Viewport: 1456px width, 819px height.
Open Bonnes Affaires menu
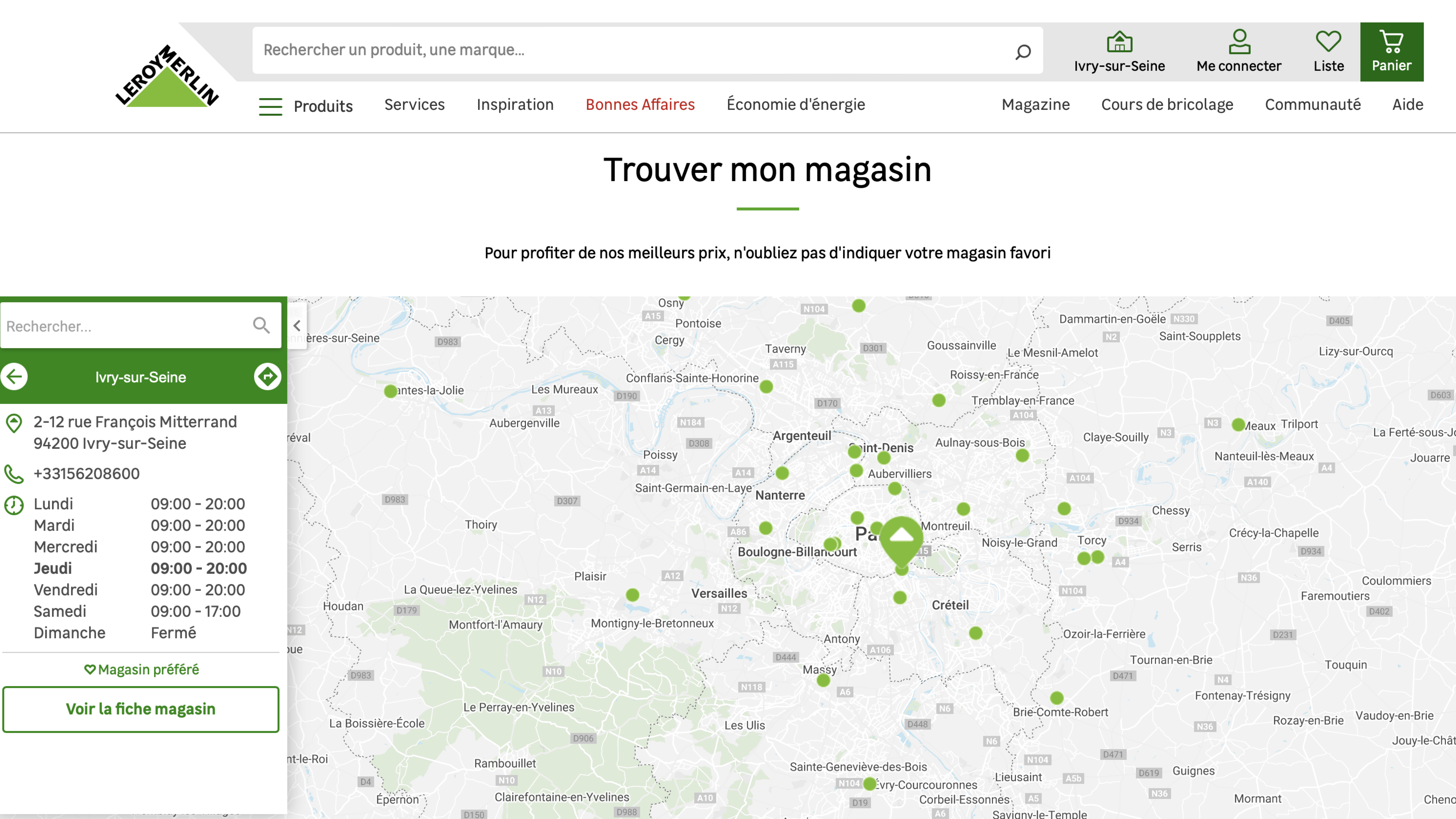[x=640, y=105]
